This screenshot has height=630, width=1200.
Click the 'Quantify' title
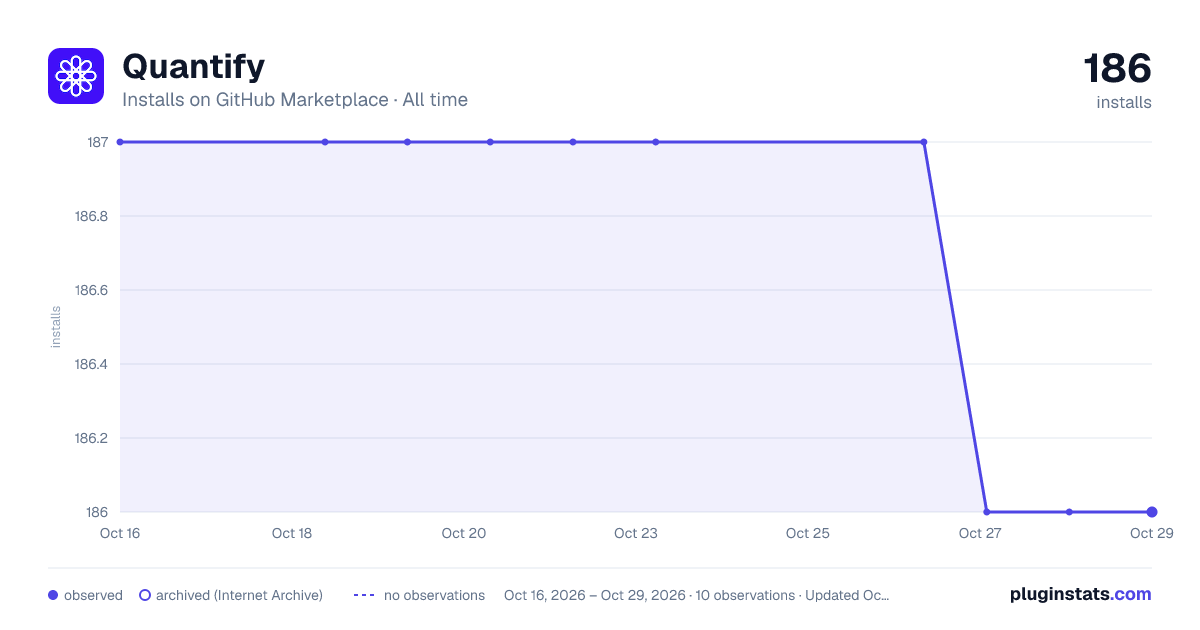tap(193, 66)
